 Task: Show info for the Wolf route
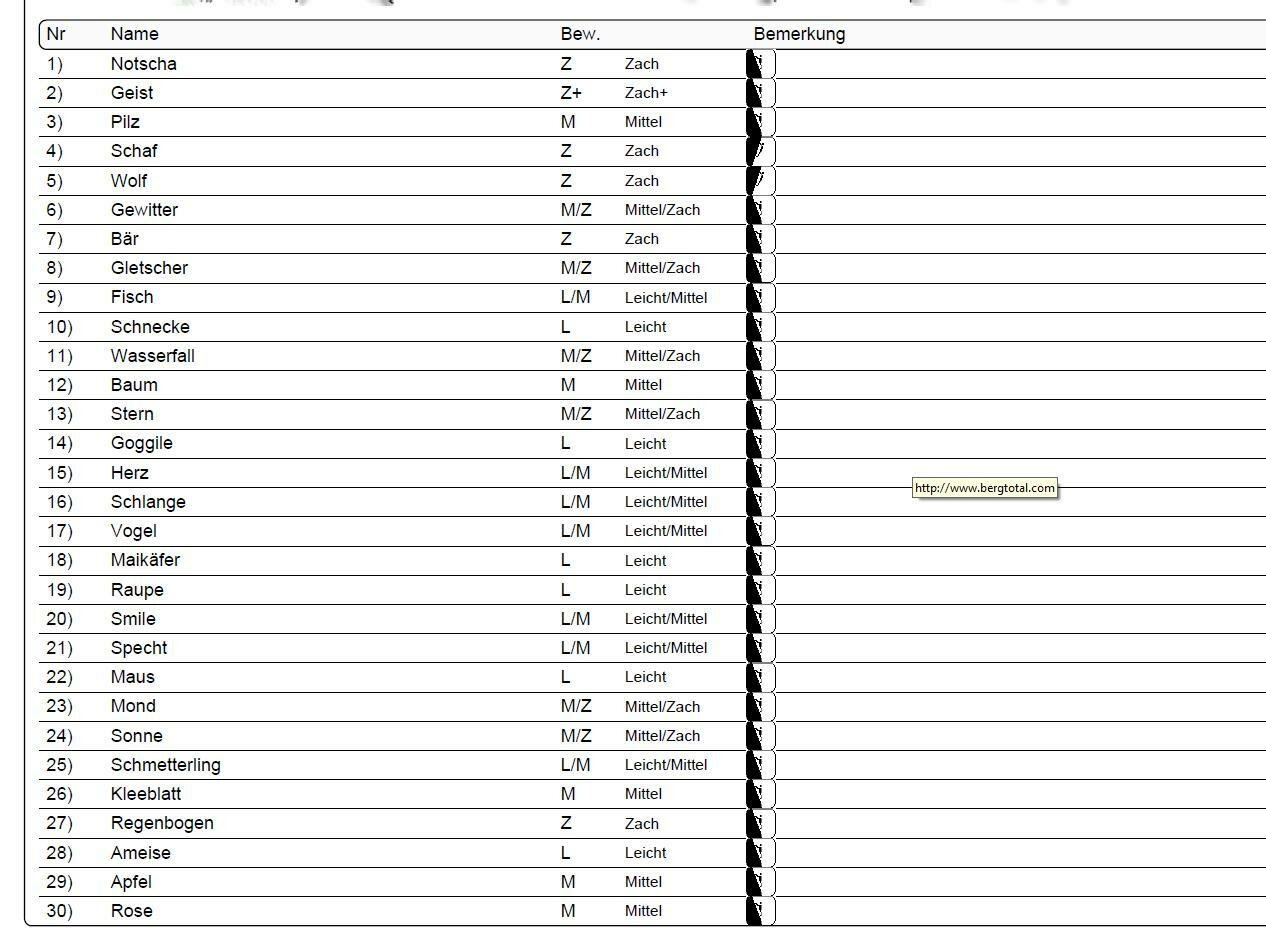pyautogui.click(x=761, y=181)
